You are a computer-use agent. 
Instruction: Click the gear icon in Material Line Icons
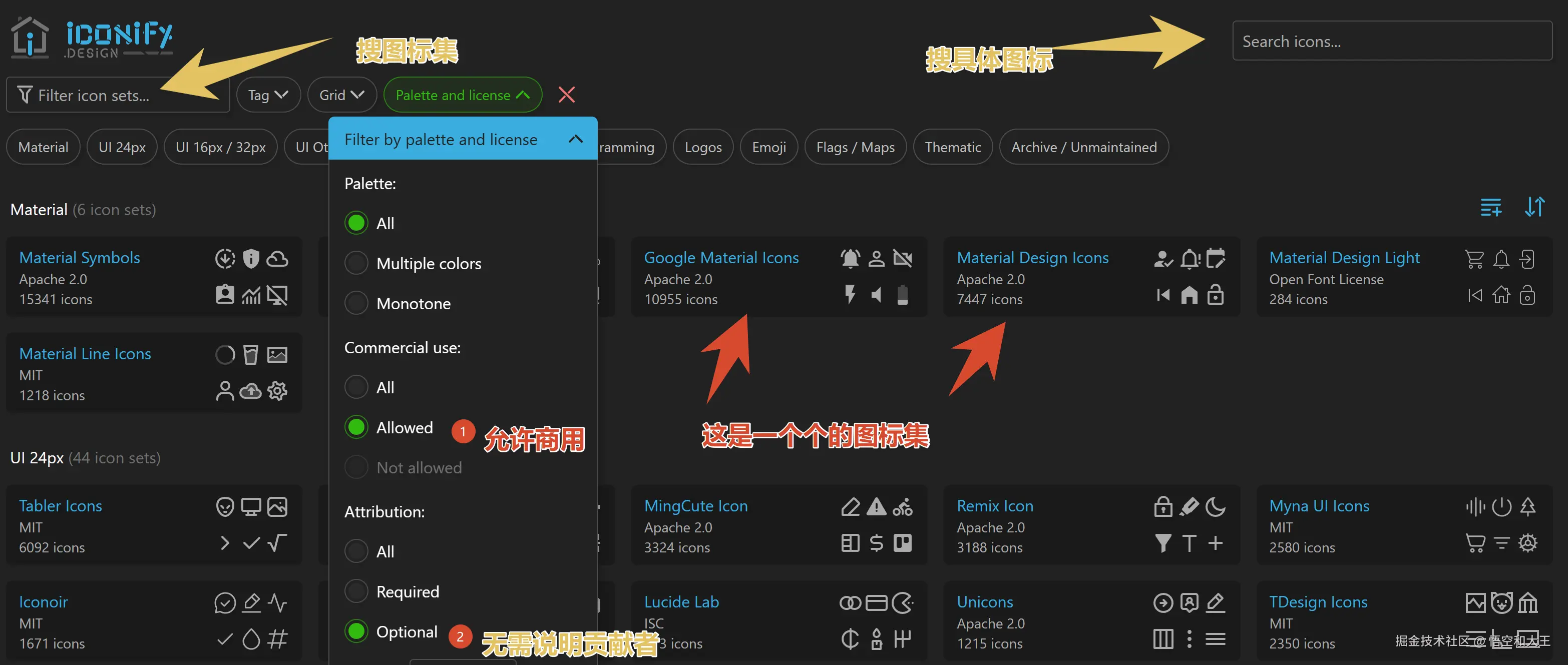[277, 391]
